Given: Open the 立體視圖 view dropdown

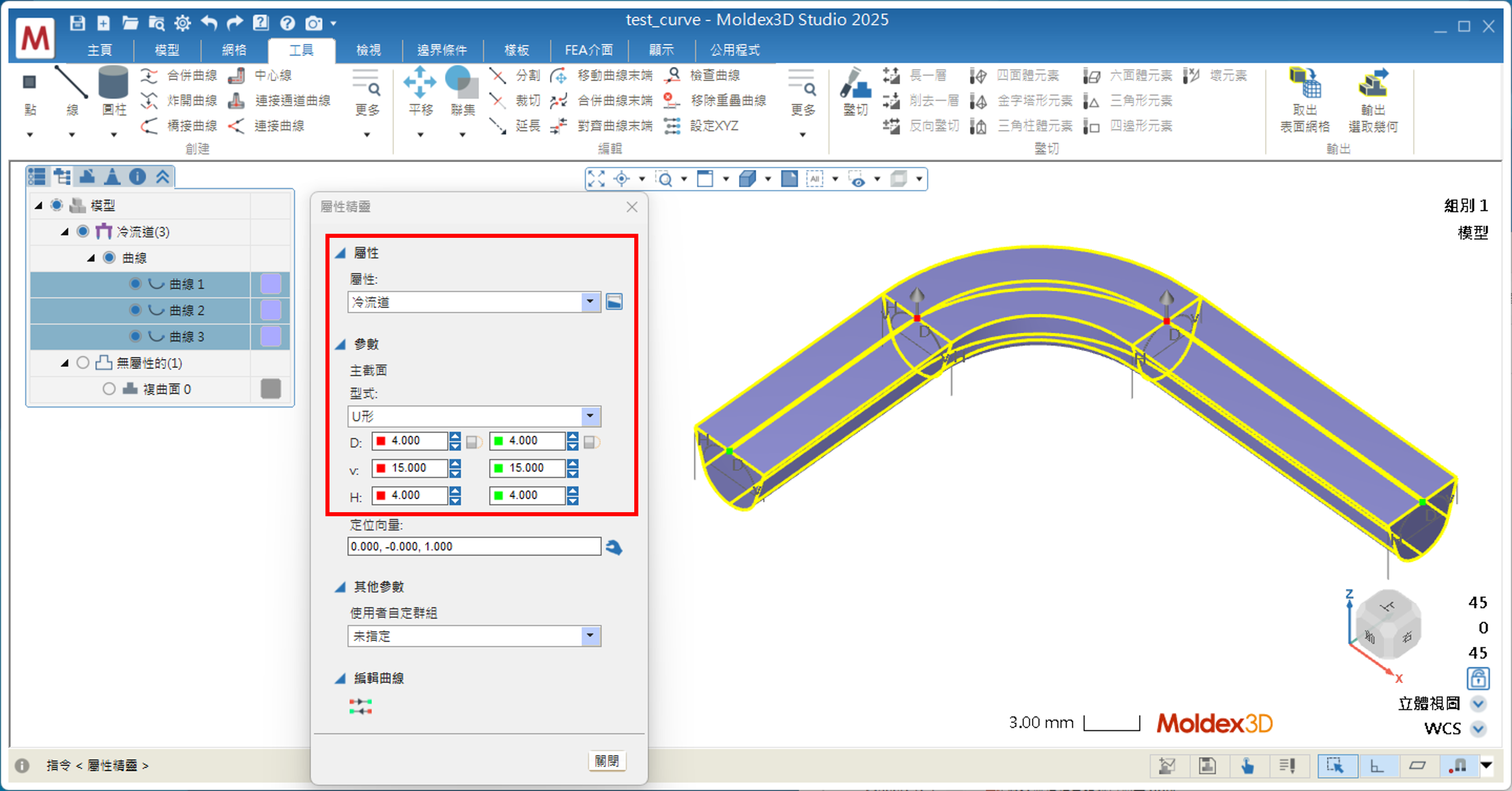Looking at the screenshot, I should (1478, 703).
